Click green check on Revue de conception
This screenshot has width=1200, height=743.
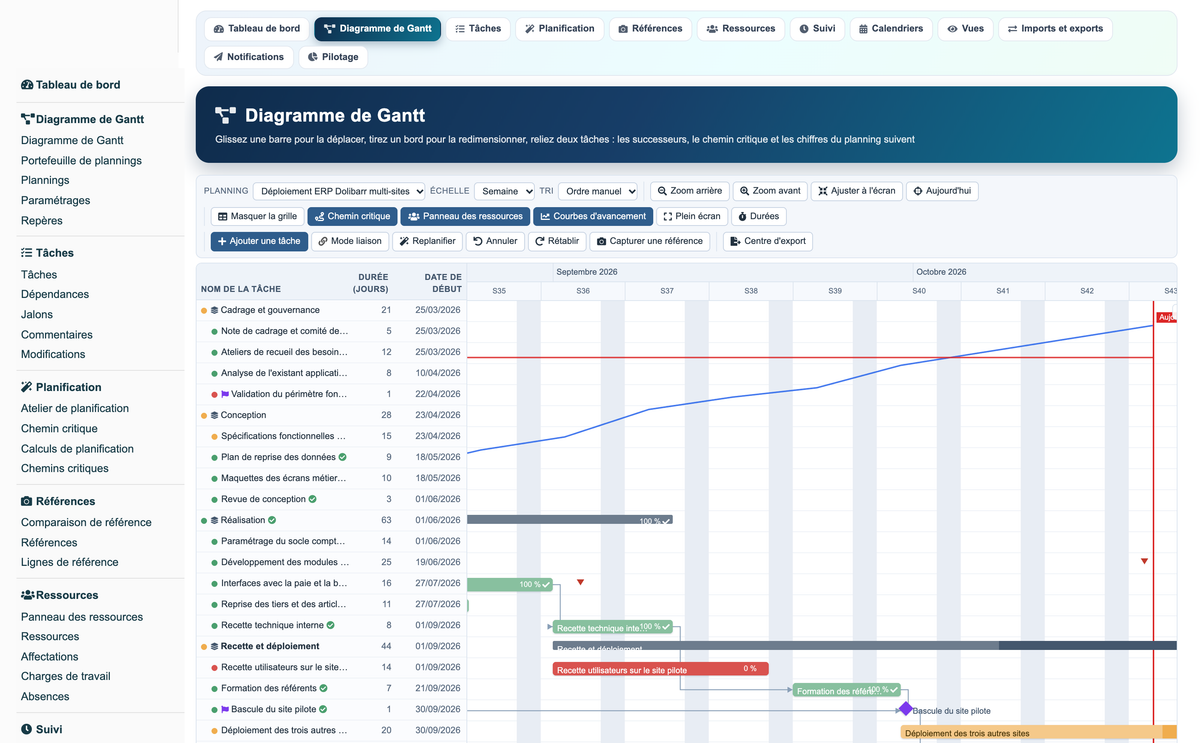pyautogui.click(x=313, y=499)
